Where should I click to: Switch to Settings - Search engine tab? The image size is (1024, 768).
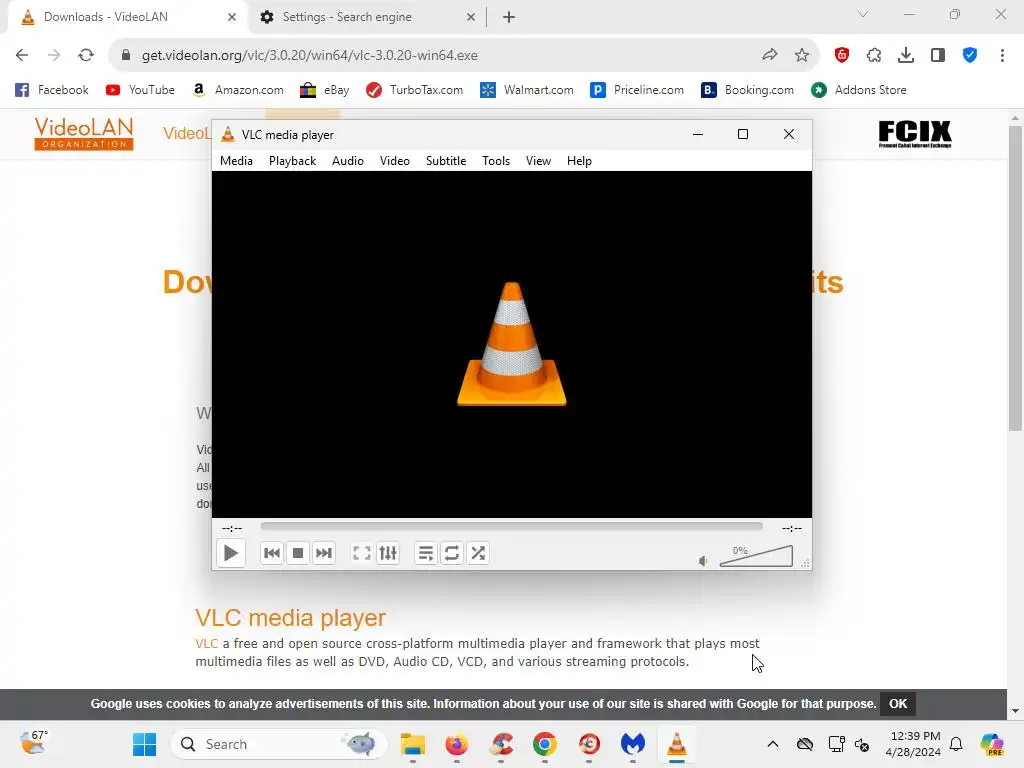pos(347,17)
